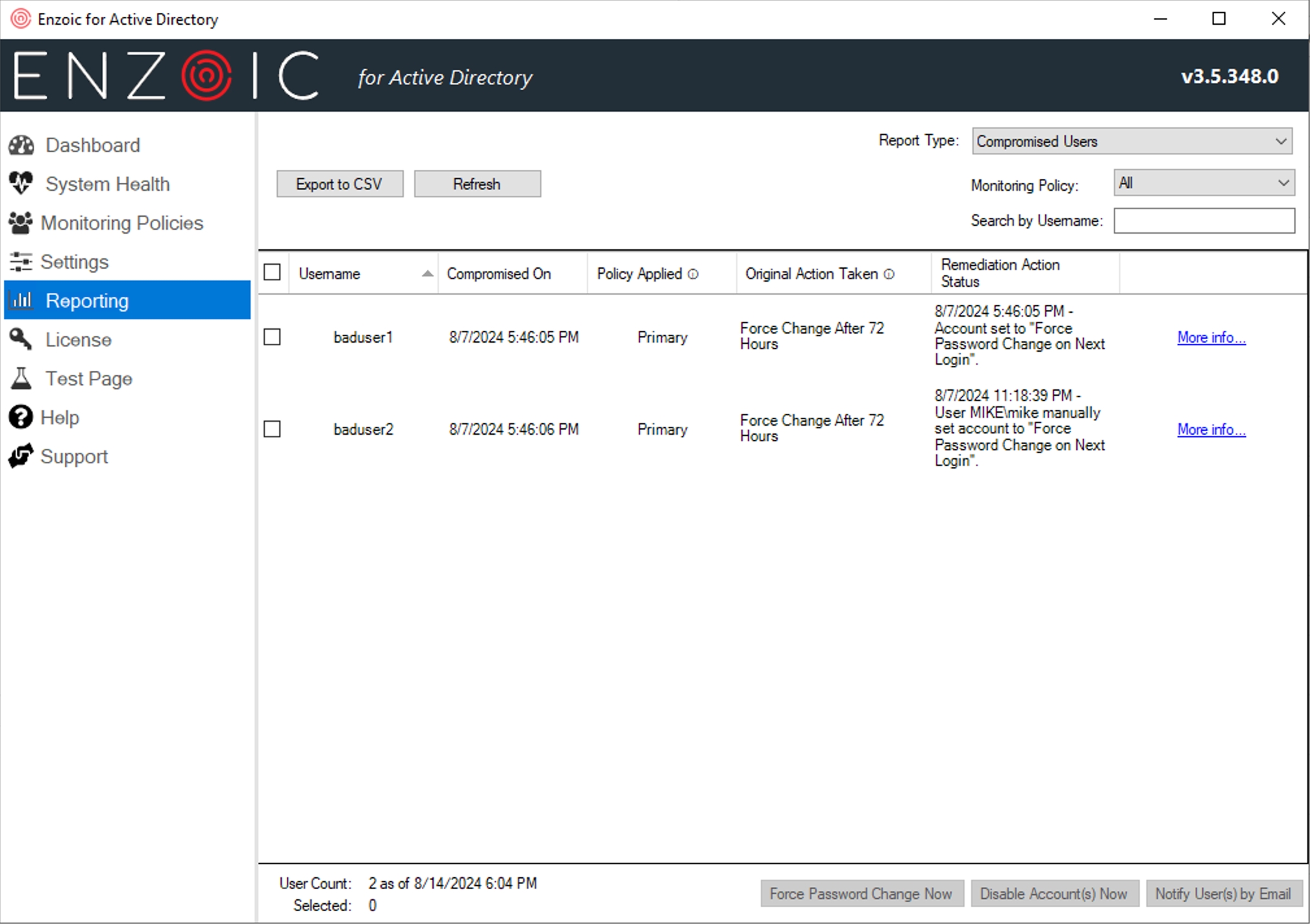Click the Settings sliders icon

(20, 261)
